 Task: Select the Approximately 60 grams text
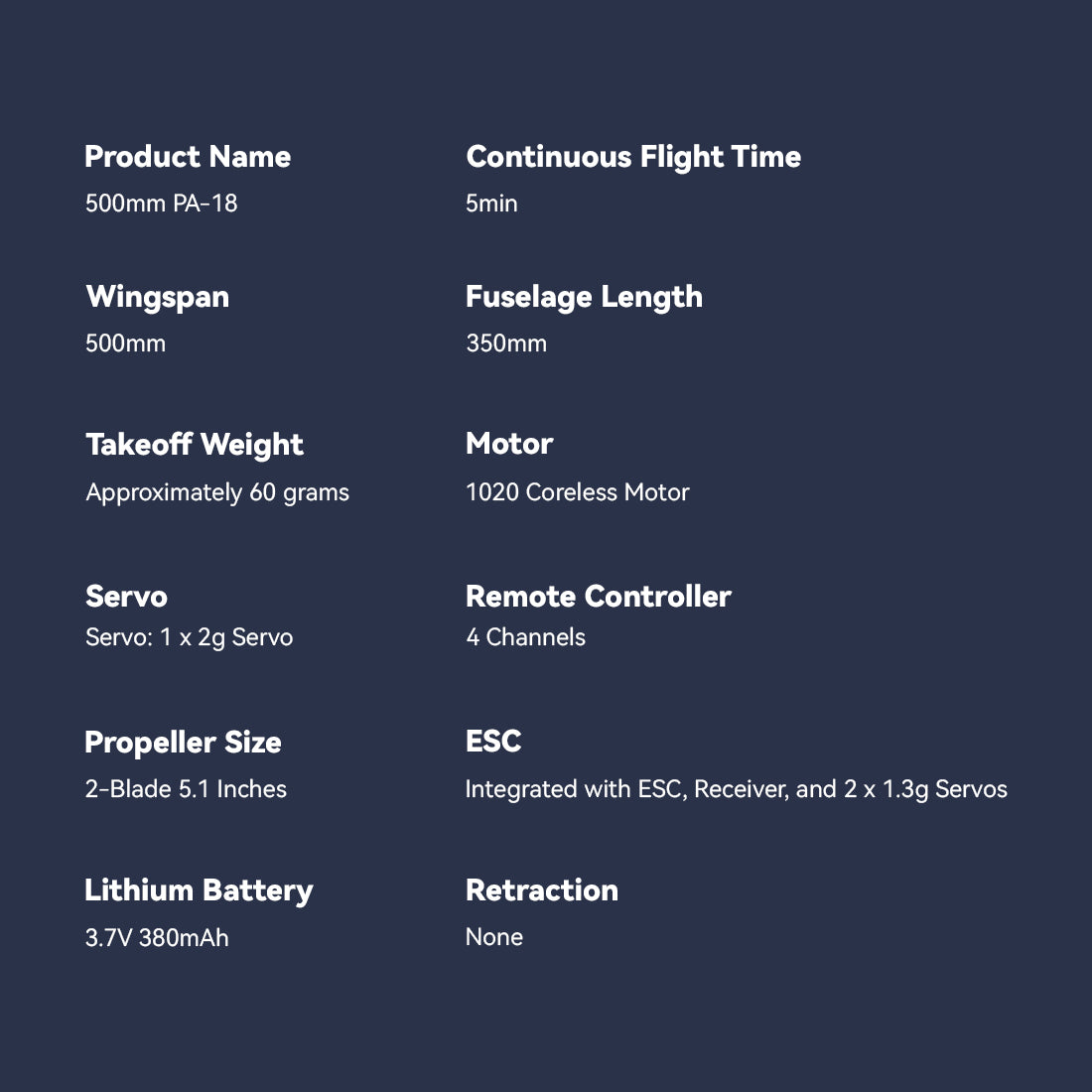click(217, 492)
